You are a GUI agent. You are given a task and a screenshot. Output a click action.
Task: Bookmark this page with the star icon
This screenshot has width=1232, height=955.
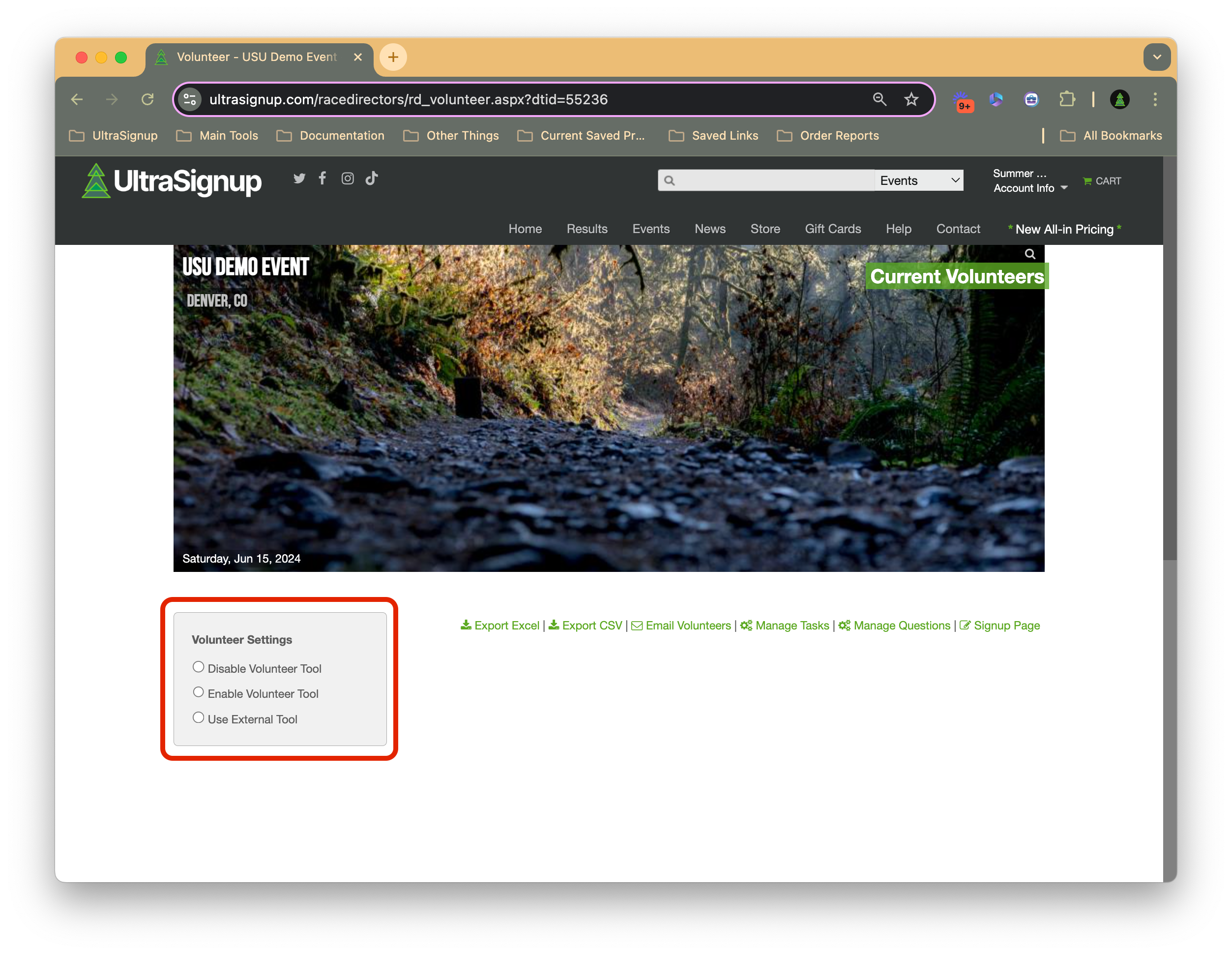(911, 99)
